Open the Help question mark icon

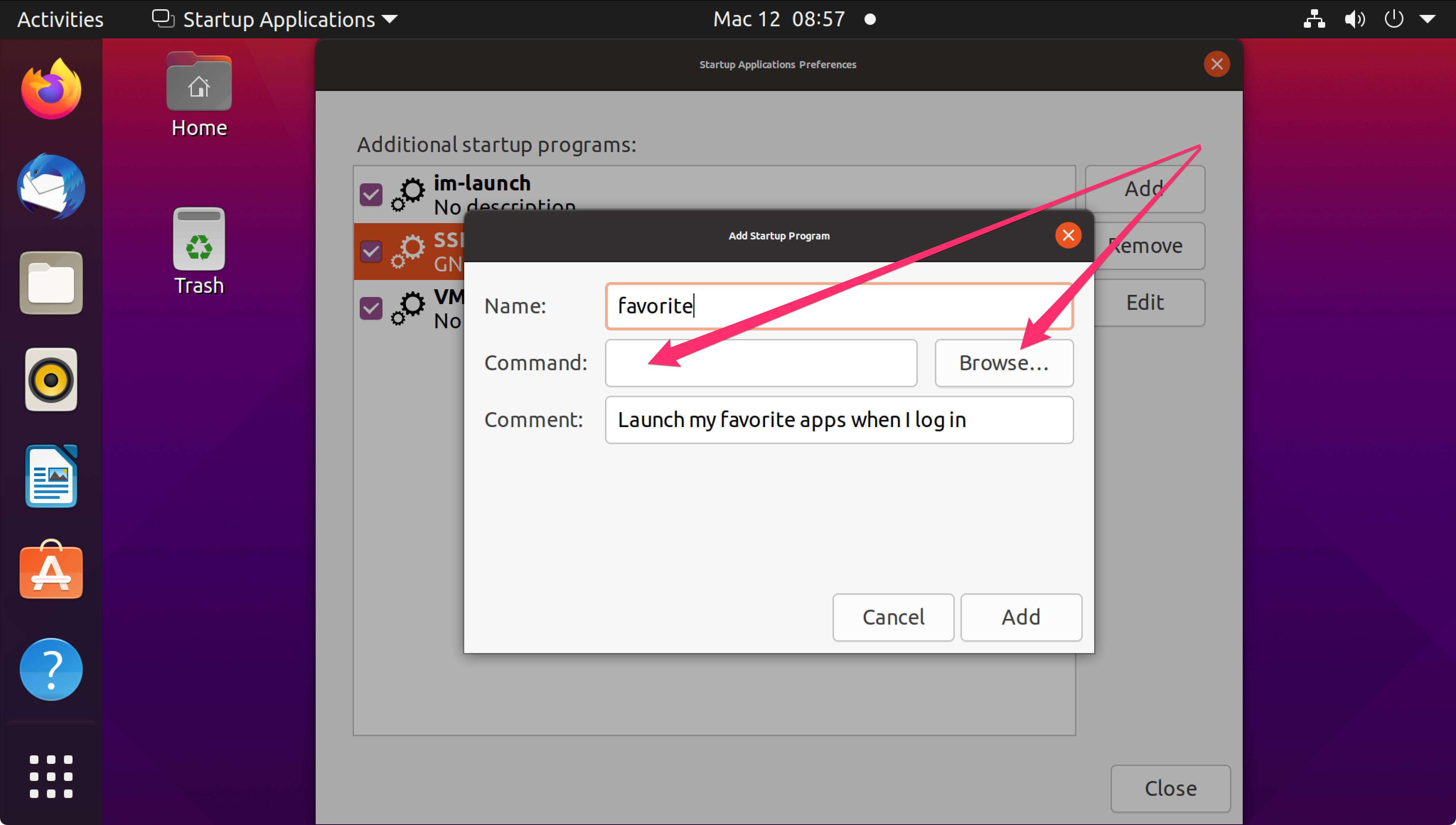tap(51, 669)
